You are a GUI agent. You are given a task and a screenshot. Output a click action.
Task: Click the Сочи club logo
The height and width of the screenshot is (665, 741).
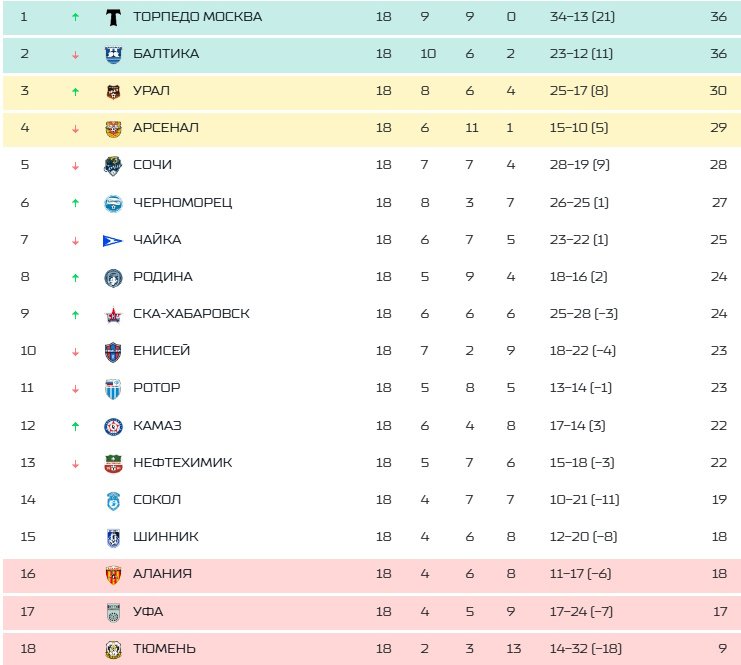pyautogui.click(x=113, y=165)
